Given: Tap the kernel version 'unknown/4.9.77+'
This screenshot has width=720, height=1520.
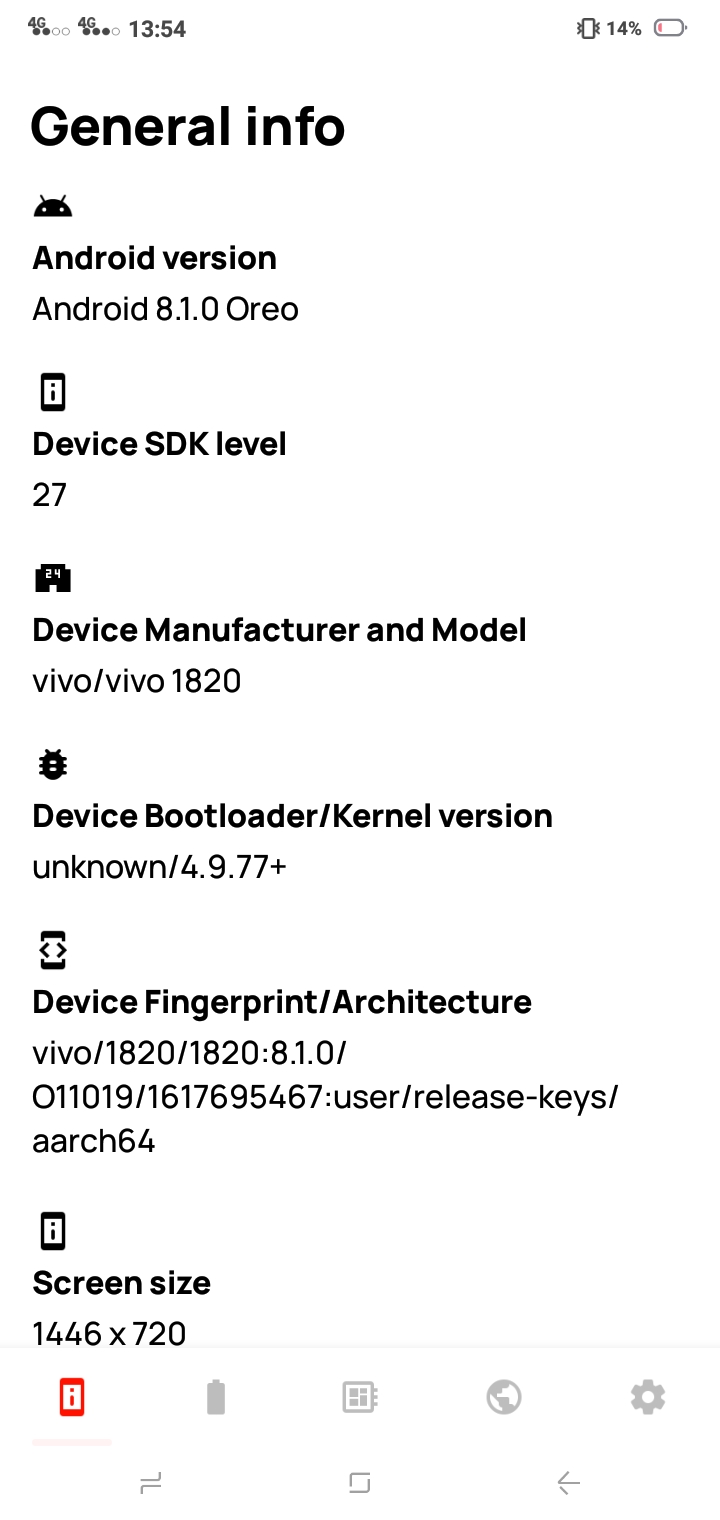Looking at the screenshot, I should [160, 867].
